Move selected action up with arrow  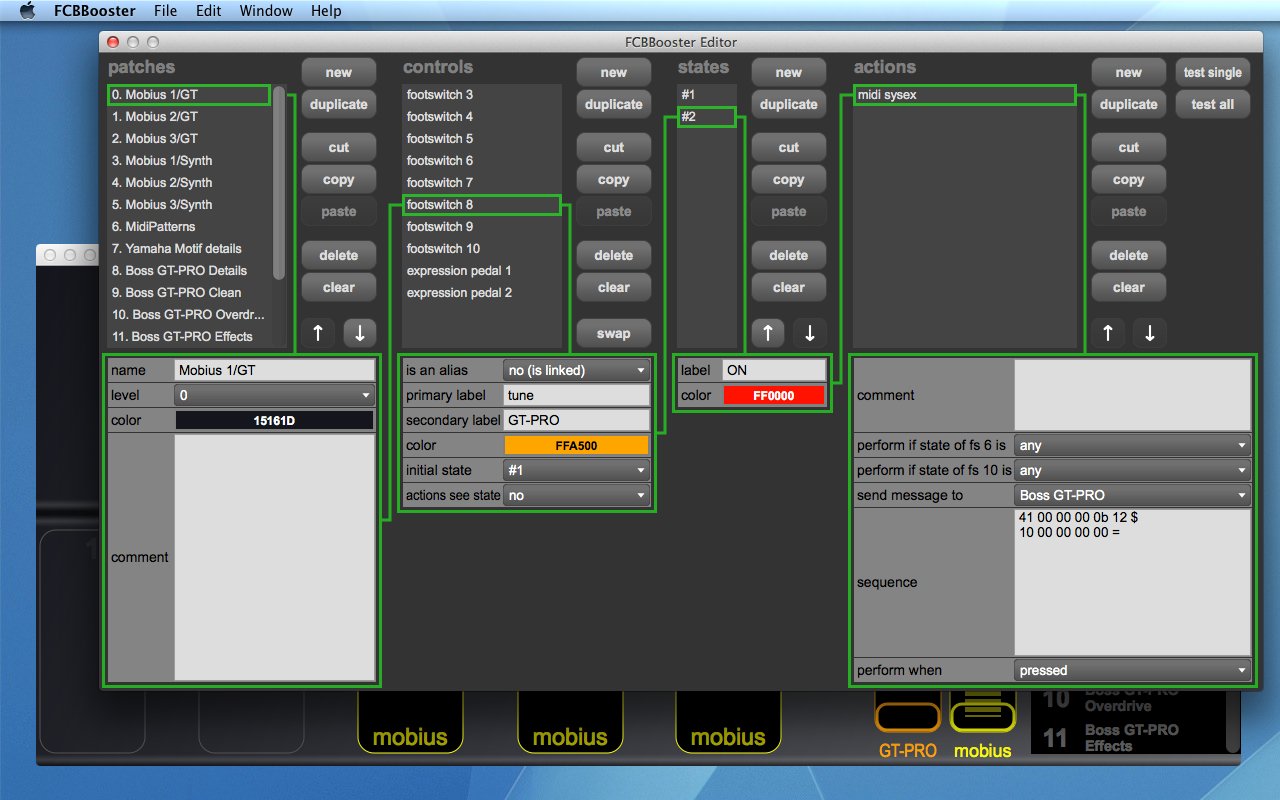pyautogui.click(x=1108, y=333)
